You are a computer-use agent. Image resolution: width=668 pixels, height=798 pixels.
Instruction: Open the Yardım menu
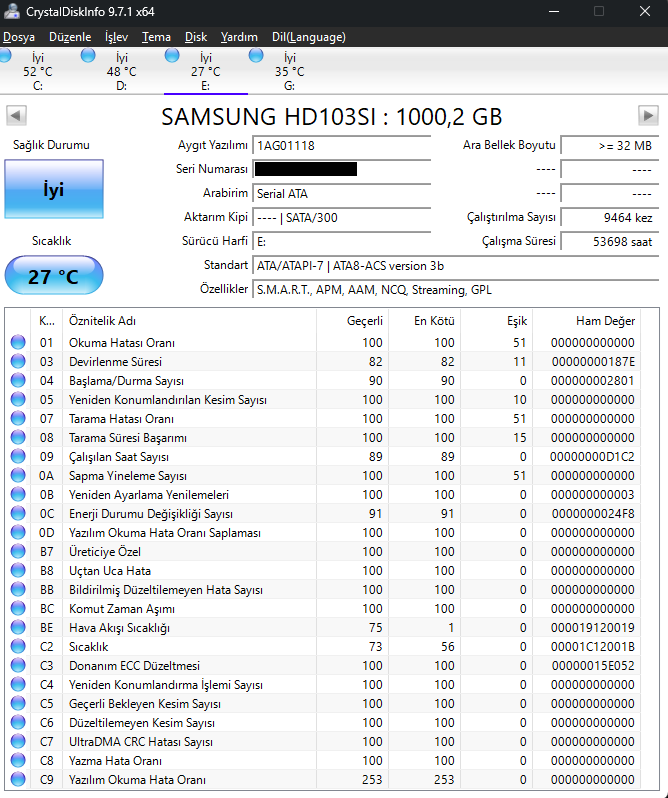coord(239,37)
